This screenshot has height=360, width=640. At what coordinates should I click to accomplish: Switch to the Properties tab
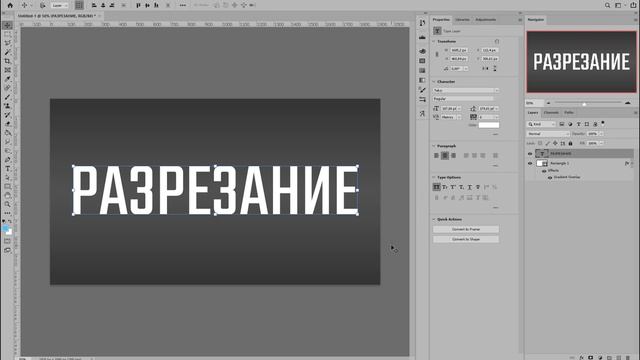tap(441, 20)
